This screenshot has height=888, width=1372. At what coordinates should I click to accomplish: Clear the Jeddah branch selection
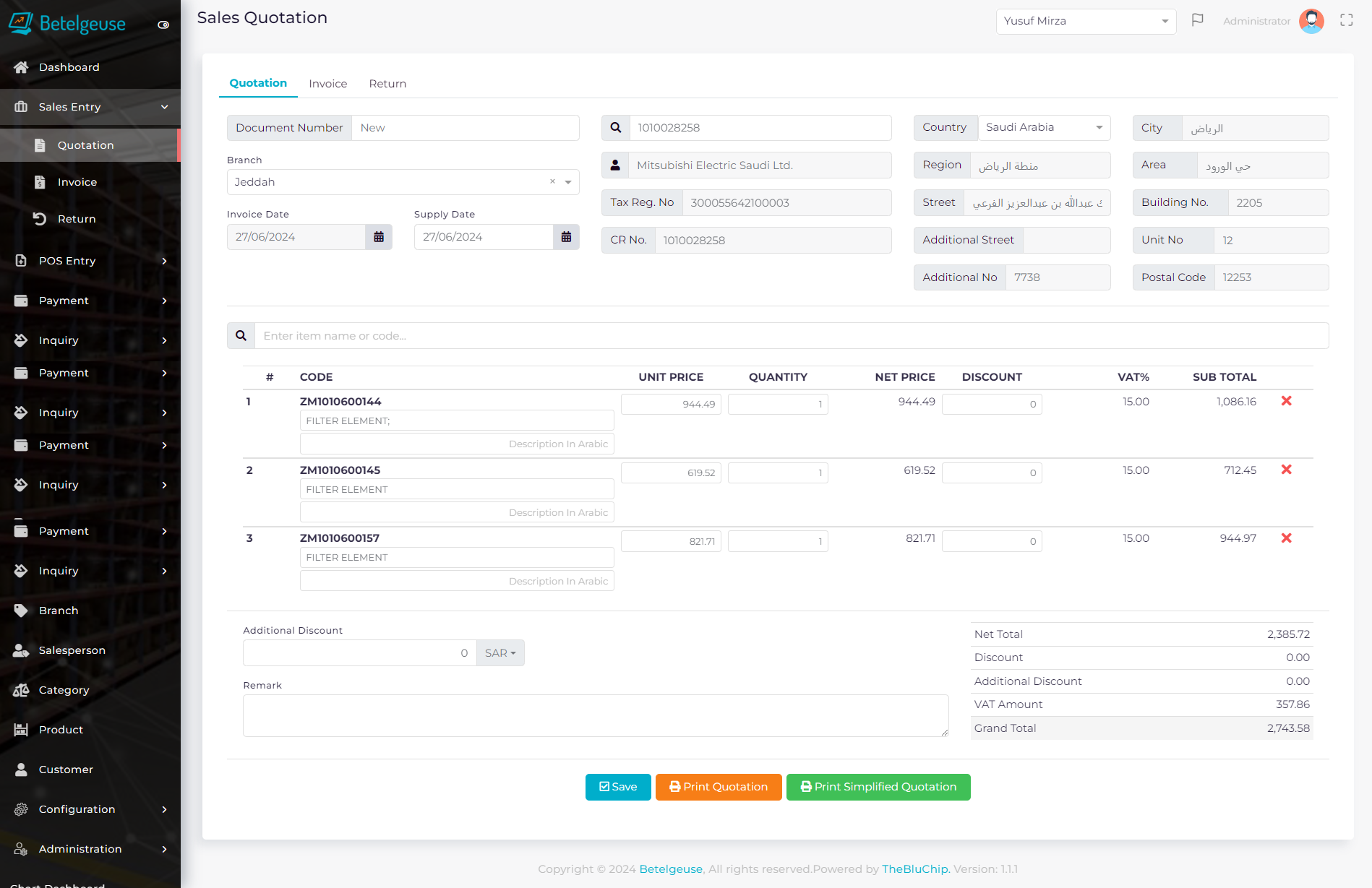552,182
